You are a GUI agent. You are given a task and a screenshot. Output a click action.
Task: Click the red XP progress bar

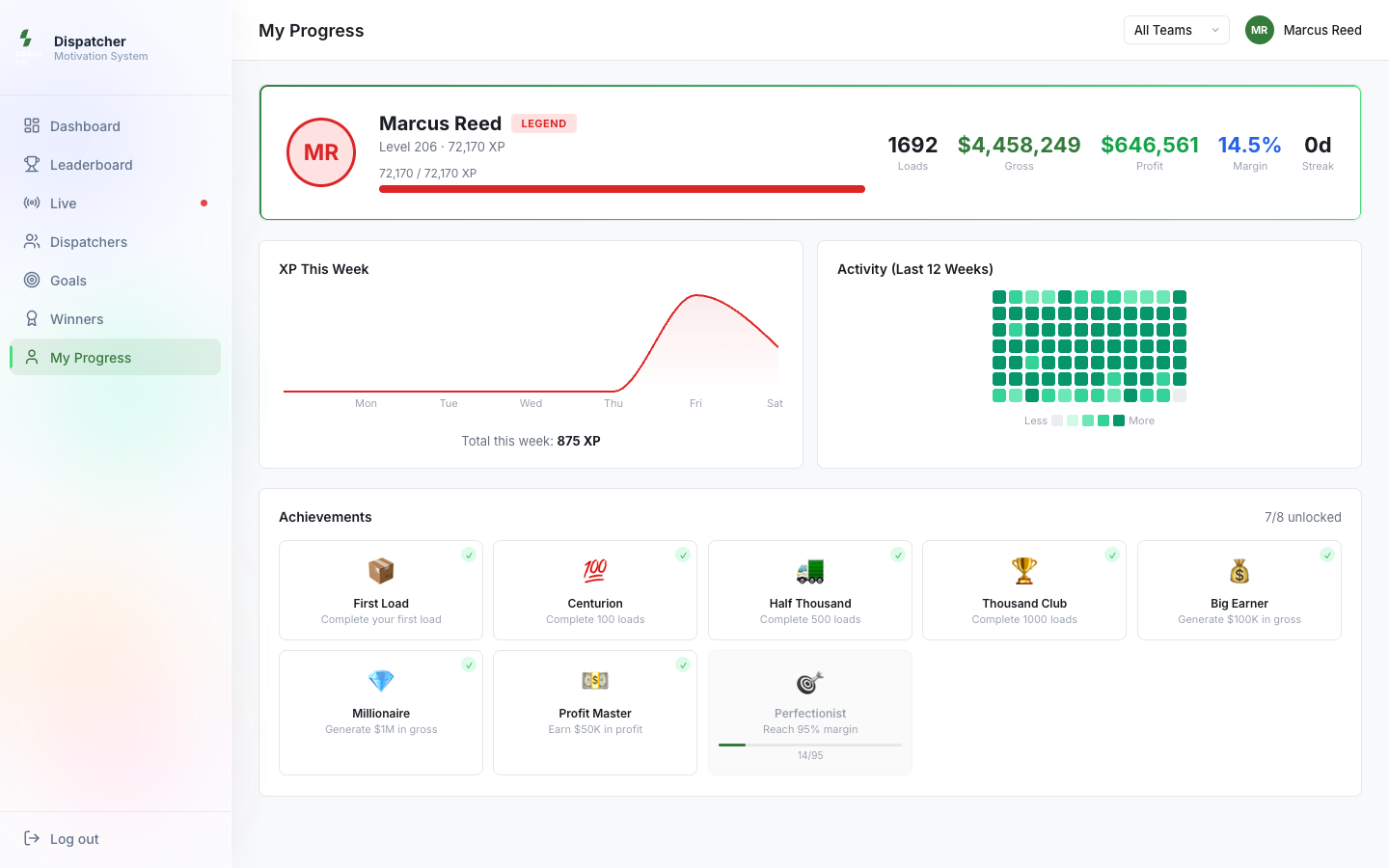[x=622, y=189]
